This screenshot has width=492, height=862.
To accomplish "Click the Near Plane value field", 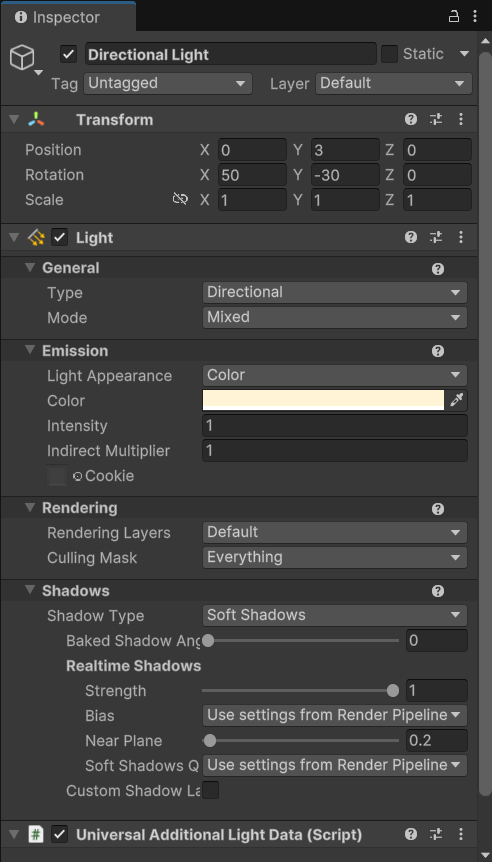I will tap(437, 741).
